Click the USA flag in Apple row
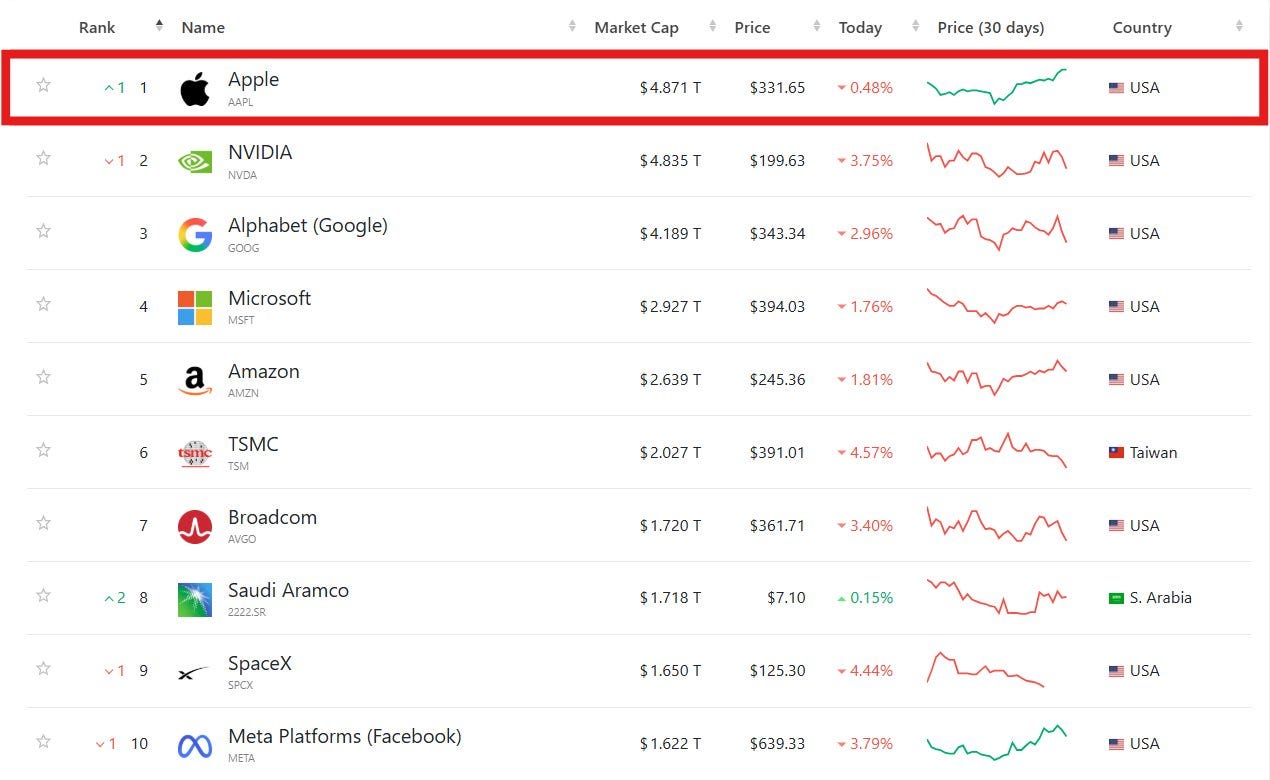 point(1116,88)
